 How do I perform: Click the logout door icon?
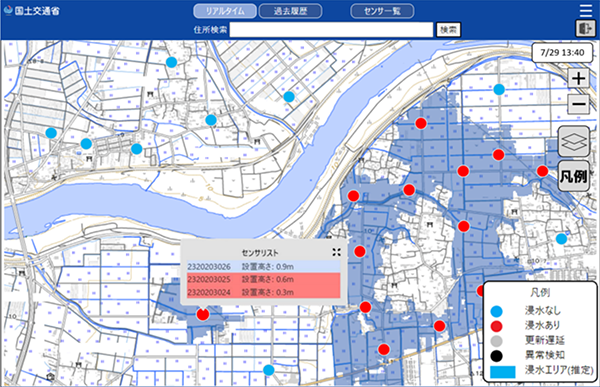[x=585, y=29]
